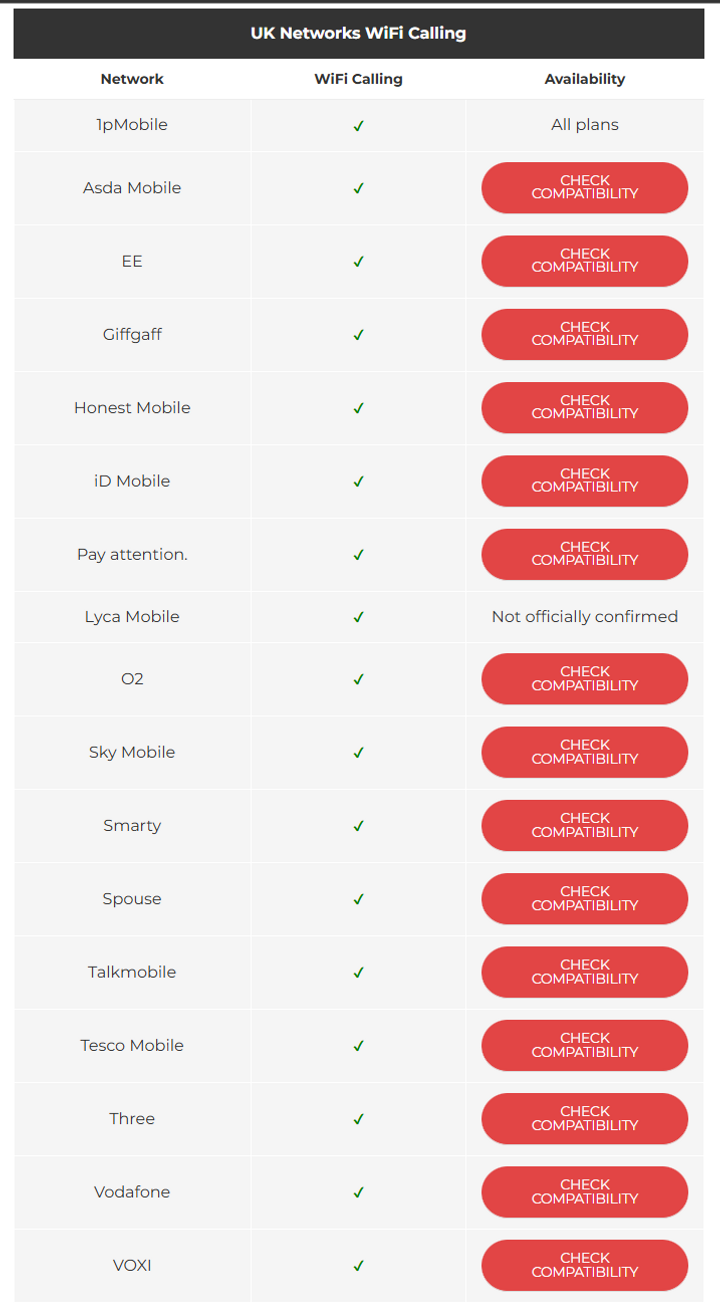Click the Availability column header

point(585,79)
